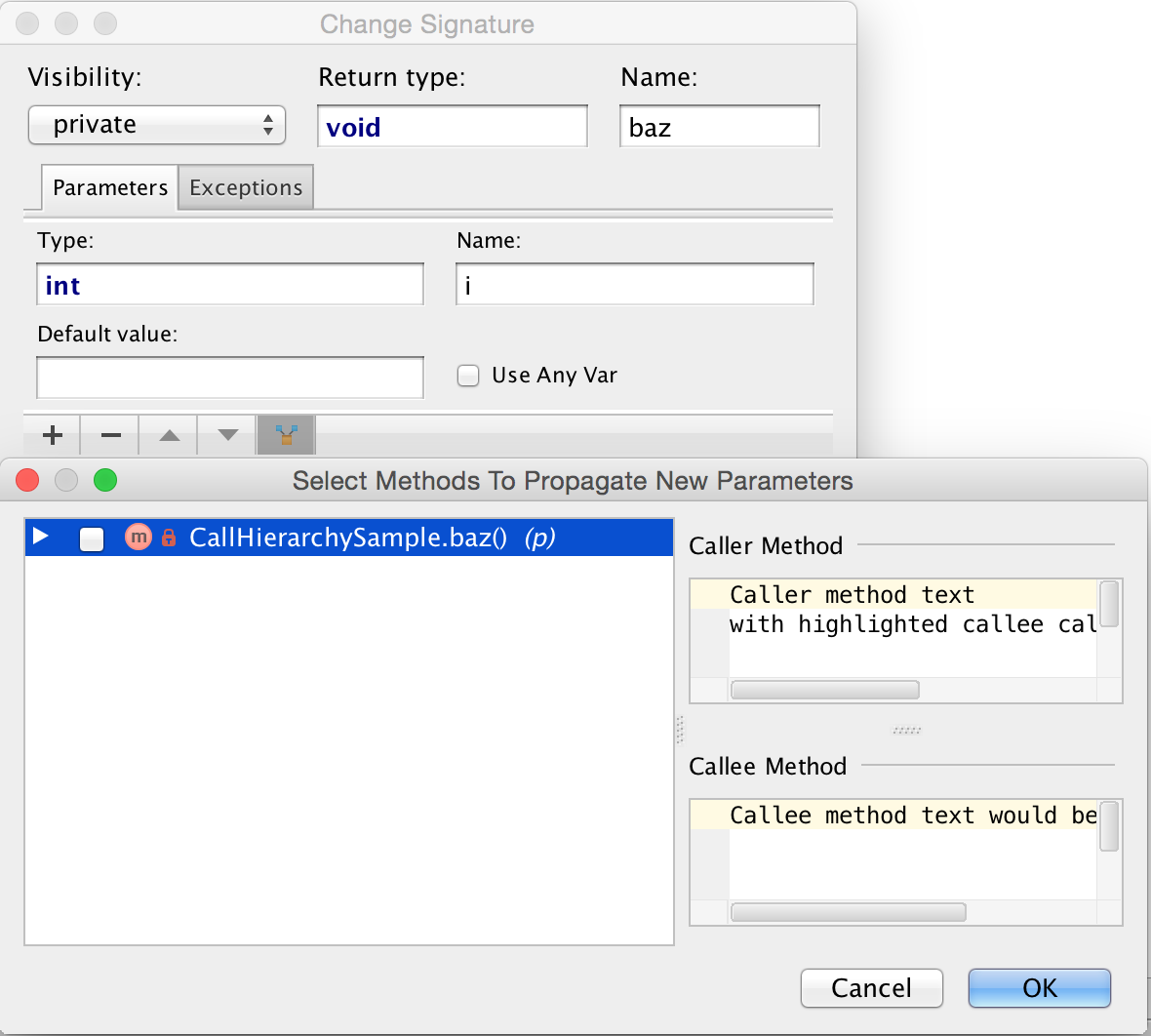The width and height of the screenshot is (1151, 1036).
Task: Open the Visibility private dropdown
Action: click(x=157, y=125)
